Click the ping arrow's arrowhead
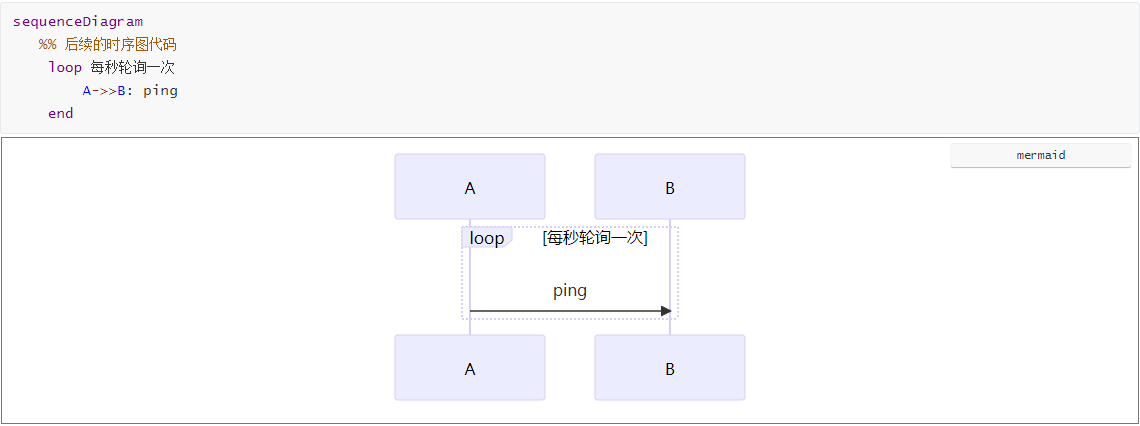The width and height of the screenshot is (1140, 426). pyautogui.click(x=666, y=311)
